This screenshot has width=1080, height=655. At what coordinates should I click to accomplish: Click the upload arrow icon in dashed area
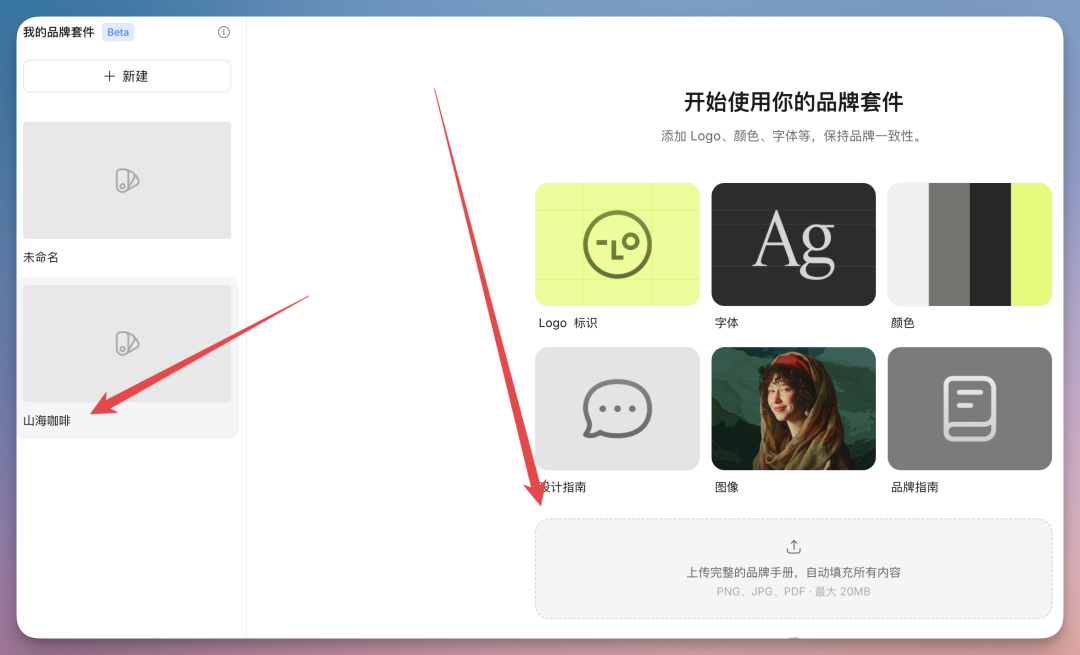point(793,546)
